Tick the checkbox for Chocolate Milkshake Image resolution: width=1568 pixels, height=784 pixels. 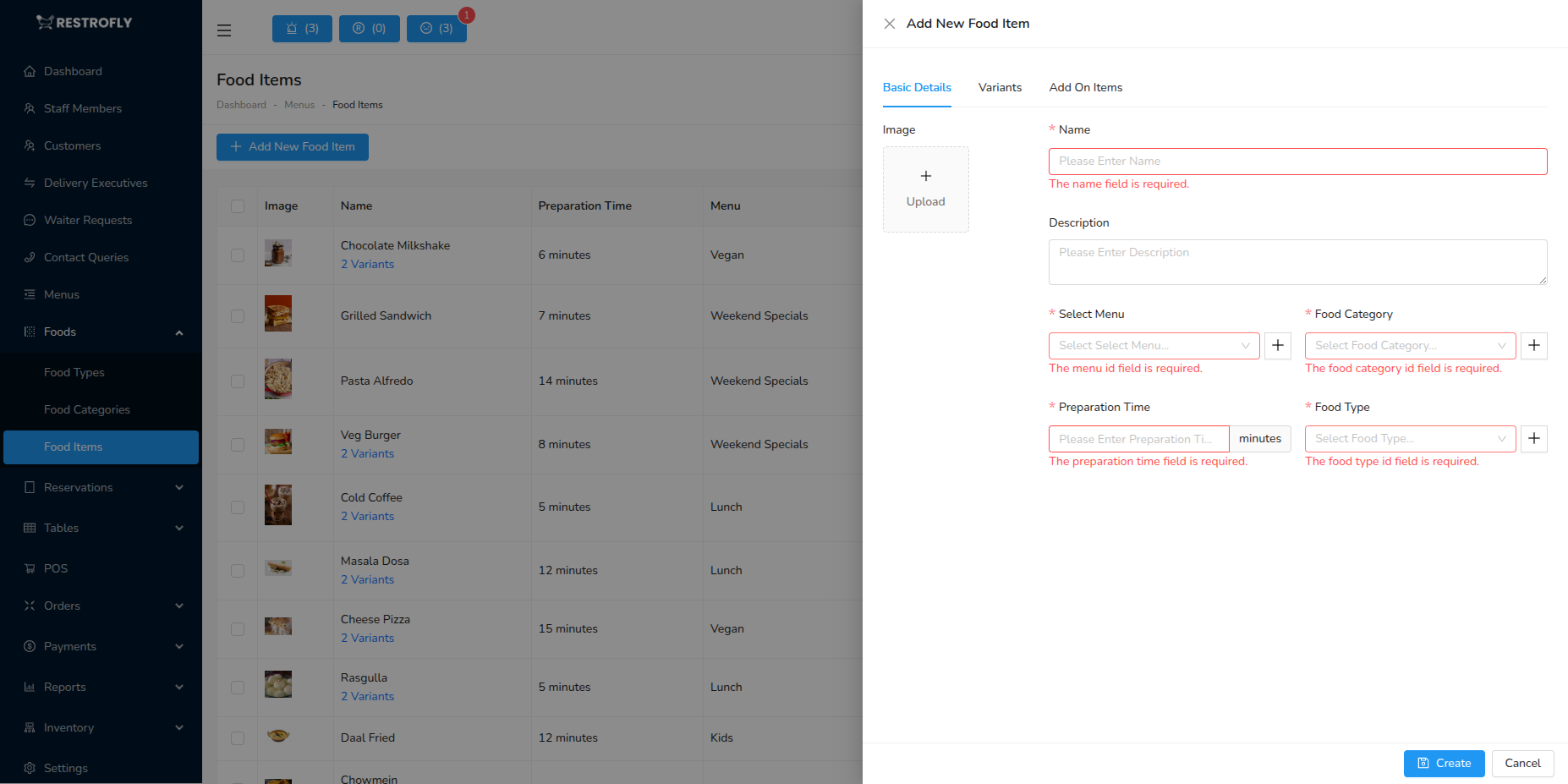(x=238, y=255)
